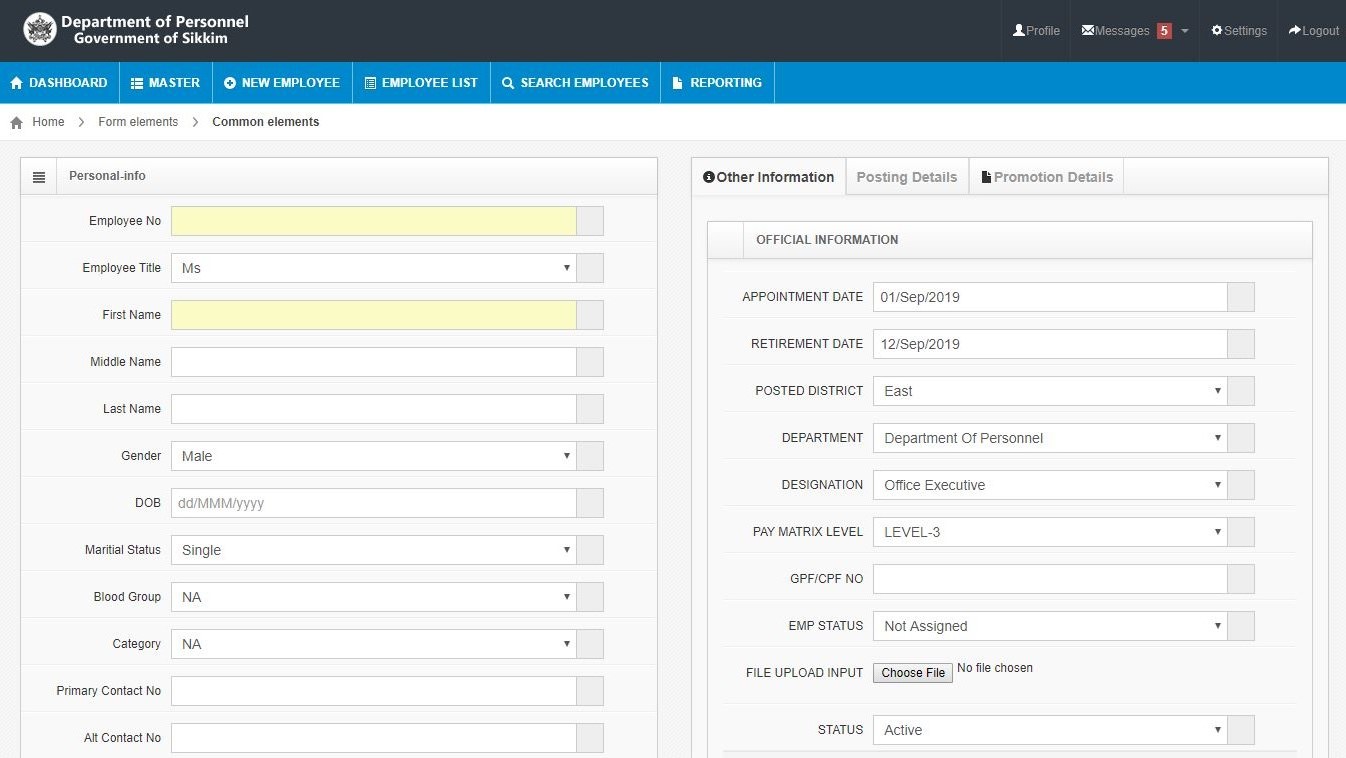Click the caret arrow beside the Messages badge
Viewport: 1346px width, 758px height.
click(x=1185, y=31)
